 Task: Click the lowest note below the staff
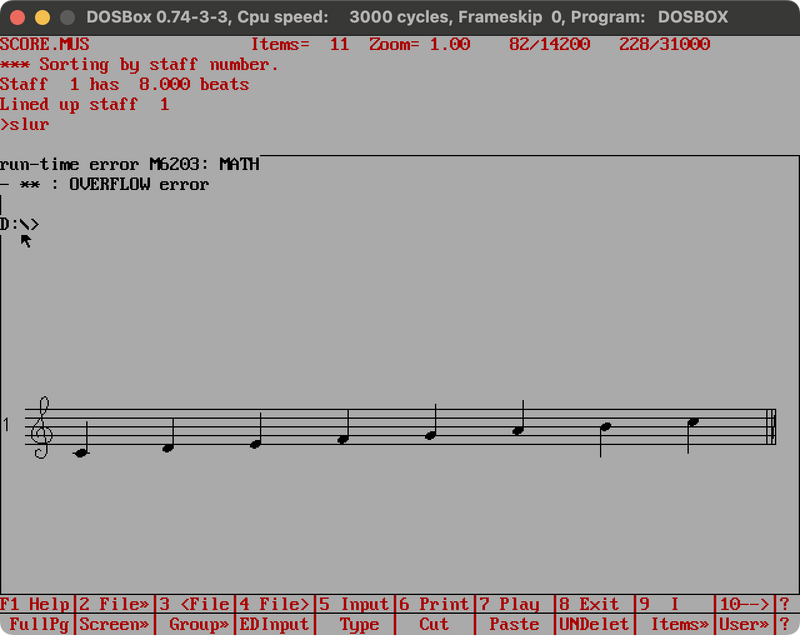pyautogui.click(x=80, y=452)
